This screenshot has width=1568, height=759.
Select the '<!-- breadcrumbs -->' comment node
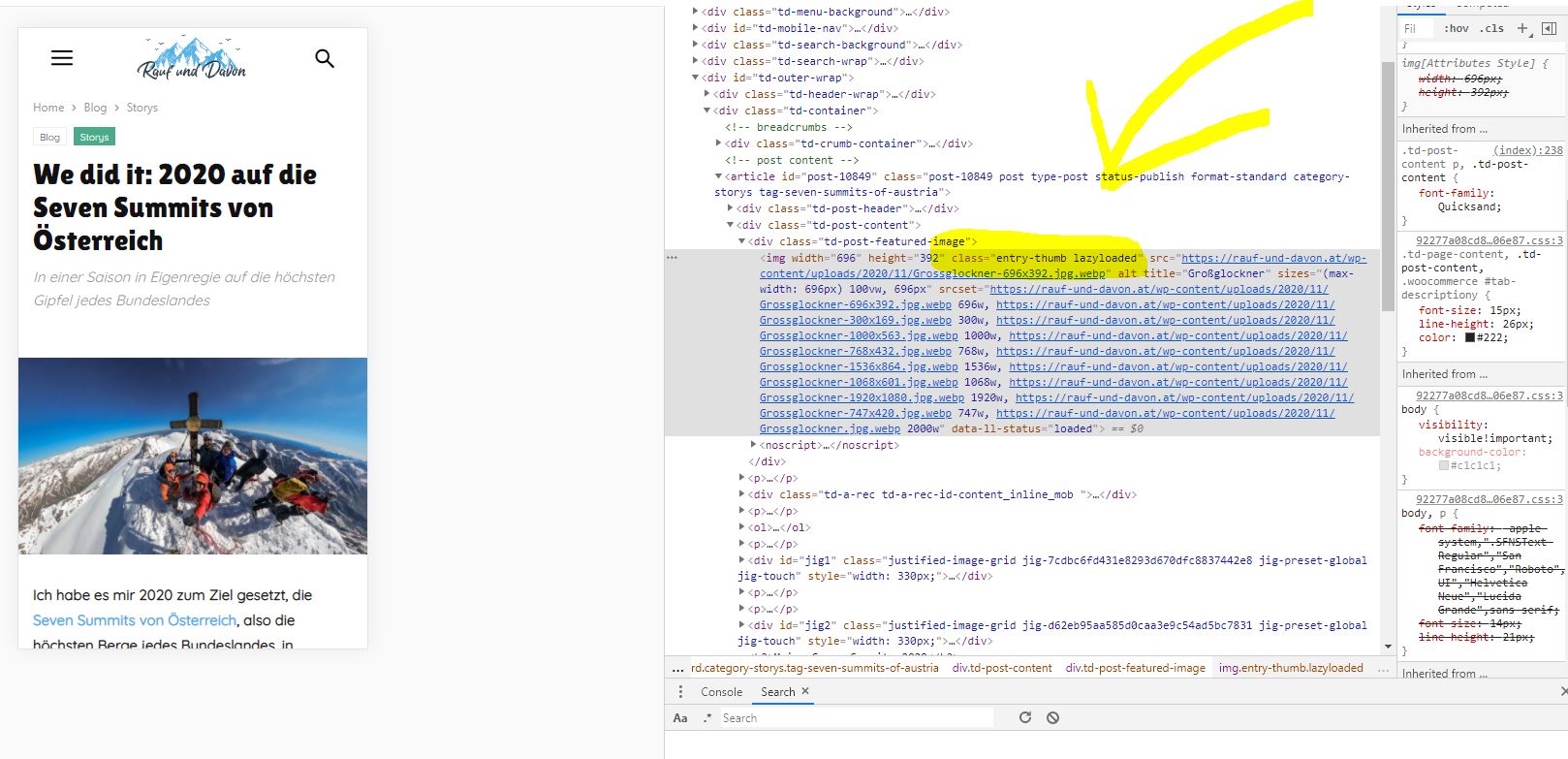pos(789,127)
